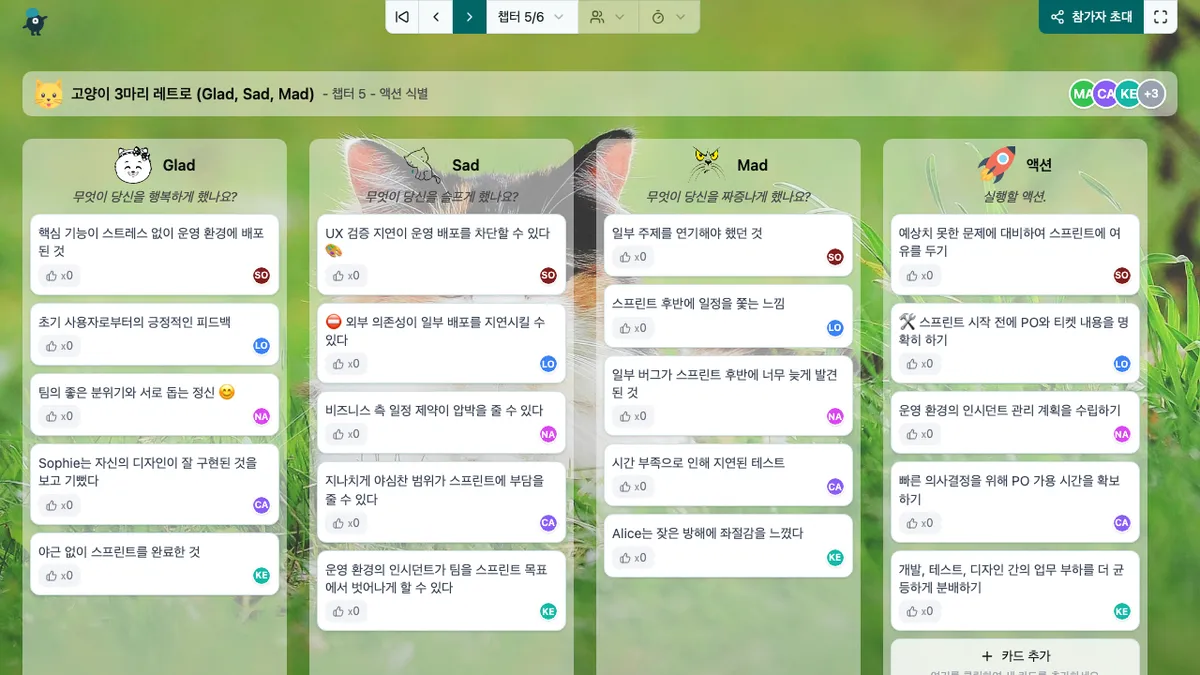
Task: Toggle like on '초기 사용자로부터의 긍정적인 피드백' card
Action: [x=59, y=346]
